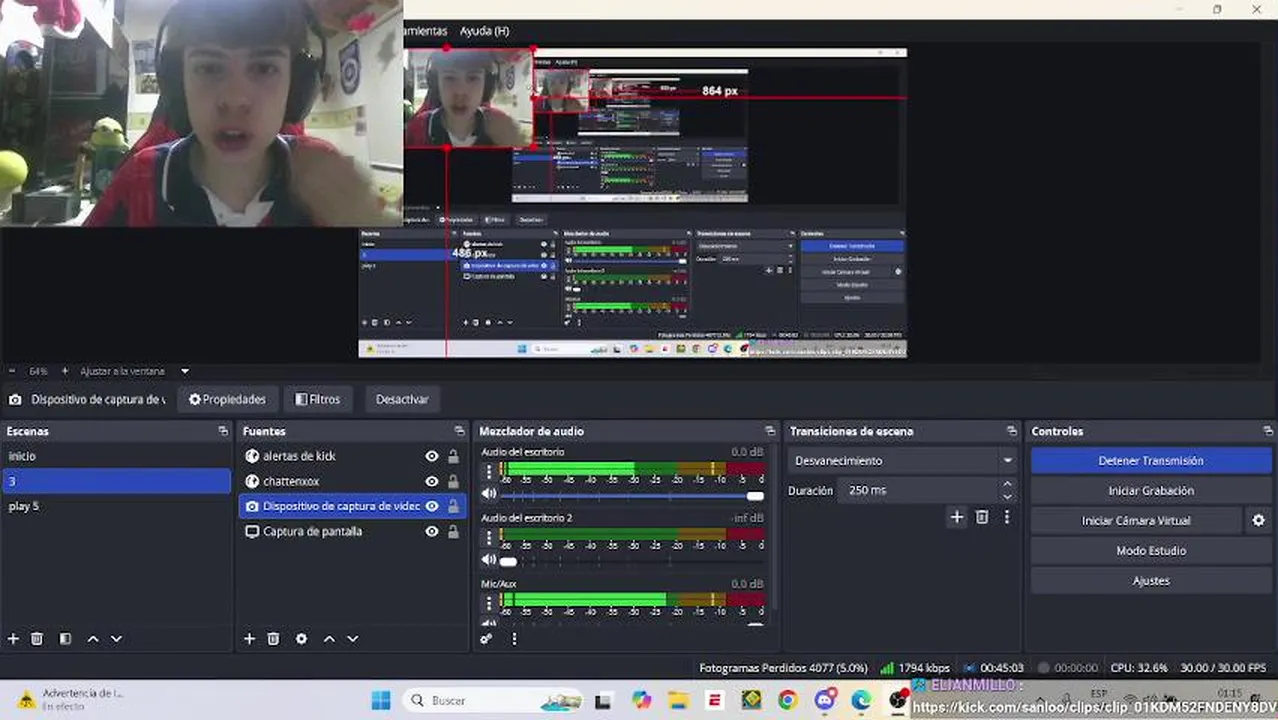Undock the Fuentes panel with header icon
The height and width of the screenshot is (720, 1278).
[x=459, y=431]
